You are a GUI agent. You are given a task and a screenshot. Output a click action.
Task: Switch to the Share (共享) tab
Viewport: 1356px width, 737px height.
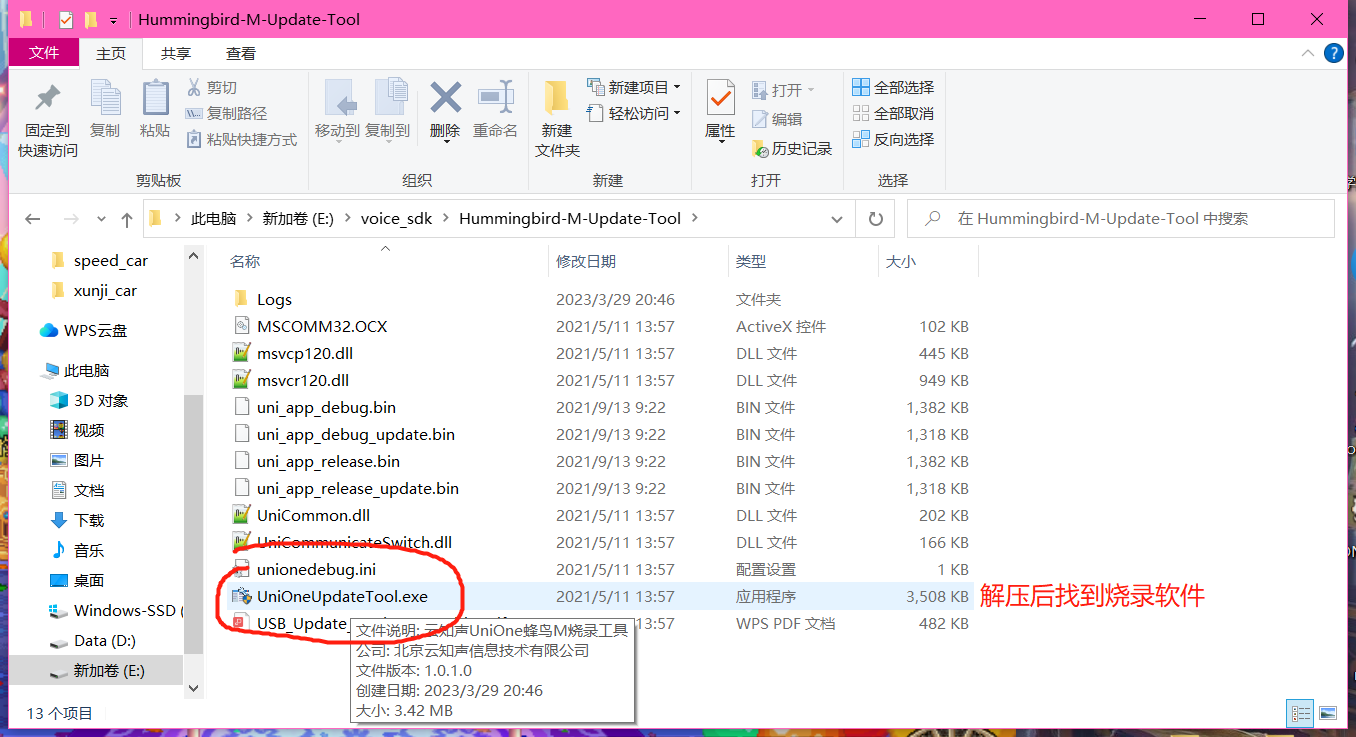point(176,53)
